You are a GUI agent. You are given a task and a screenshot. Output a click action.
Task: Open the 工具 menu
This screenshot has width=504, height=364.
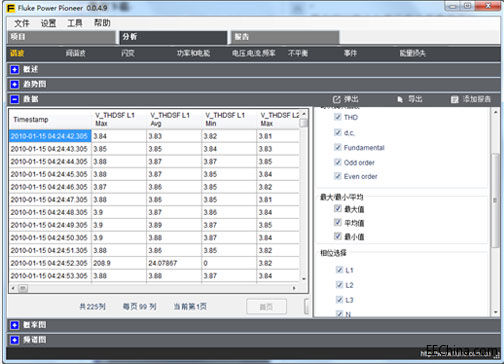(x=75, y=23)
